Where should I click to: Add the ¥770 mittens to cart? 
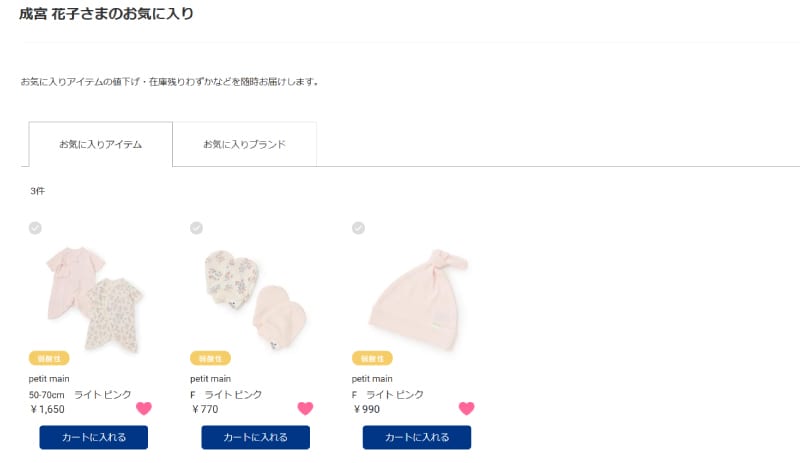[x=256, y=437]
